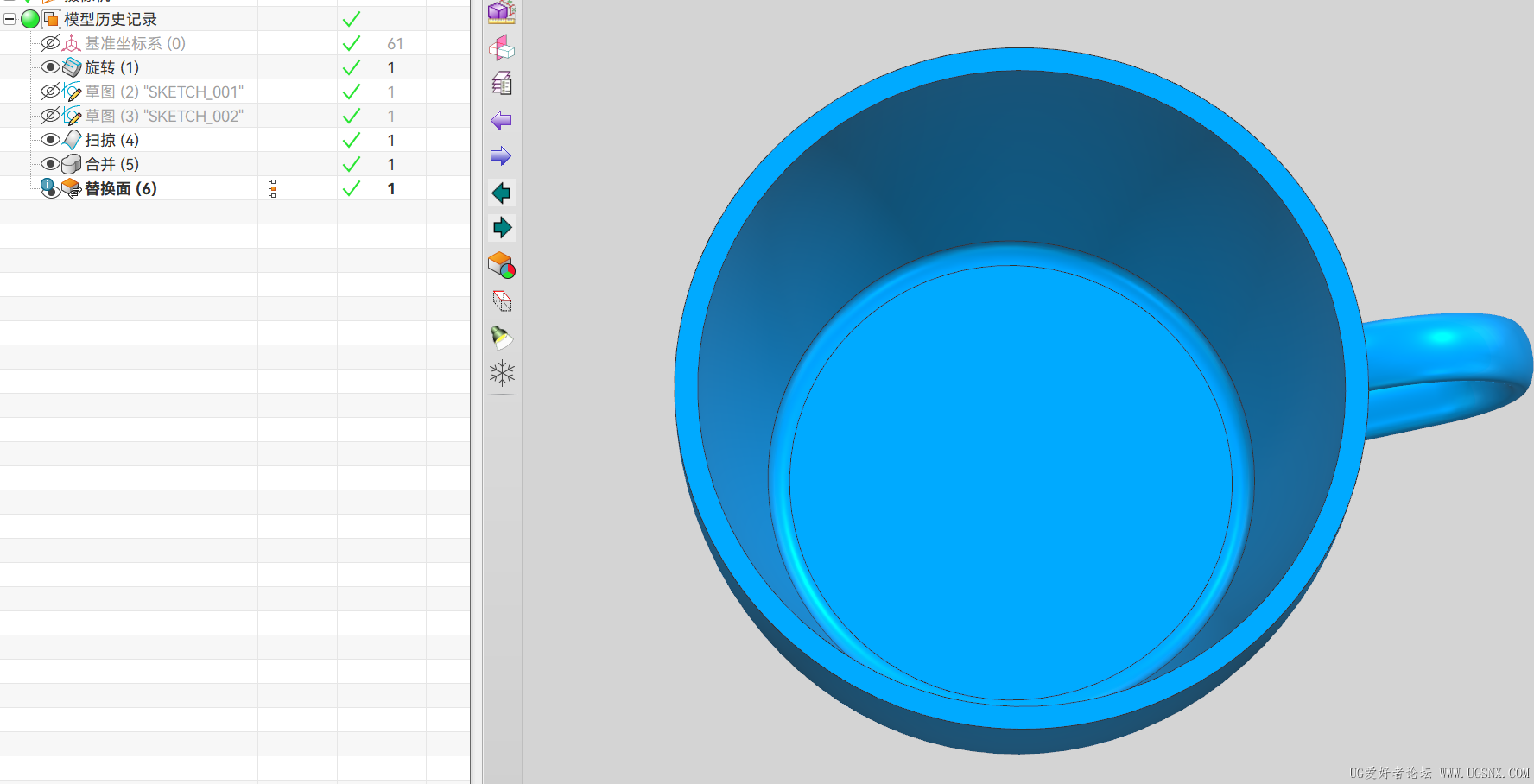Screen dimensions: 1534x784
Task: Click the measurement cube icon atop the toolbar
Action: point(501,12)
